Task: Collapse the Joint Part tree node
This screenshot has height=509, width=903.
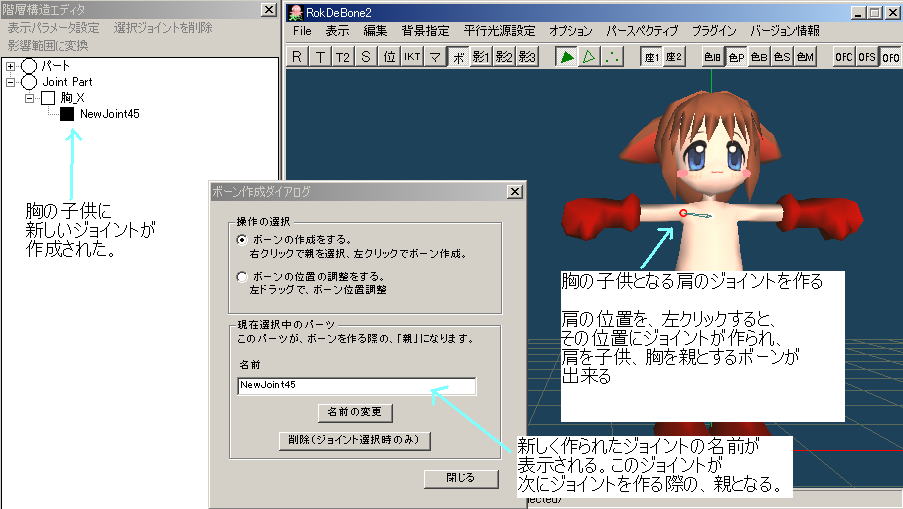Action: pos(10,82)
